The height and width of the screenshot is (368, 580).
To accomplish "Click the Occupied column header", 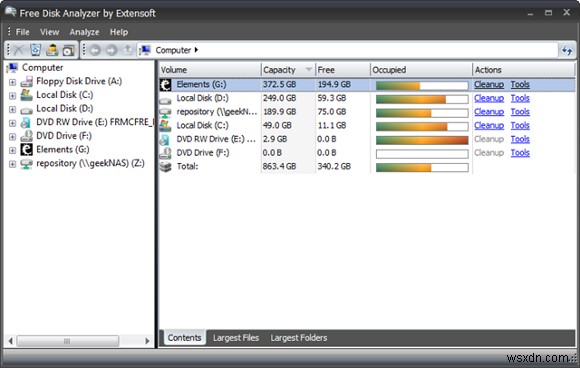I will pos(421,70).
